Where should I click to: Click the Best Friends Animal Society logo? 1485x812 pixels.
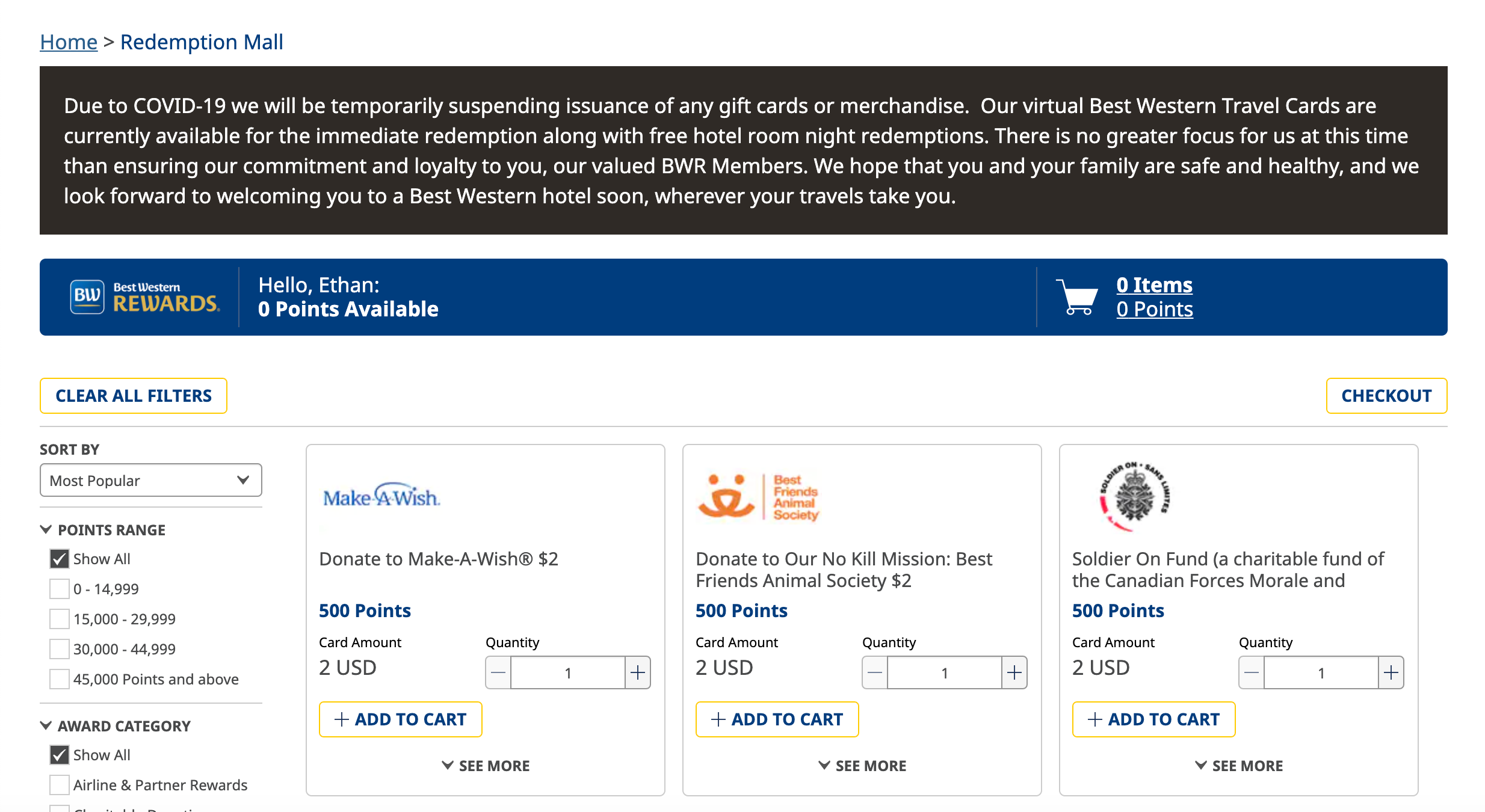[758, 497]
